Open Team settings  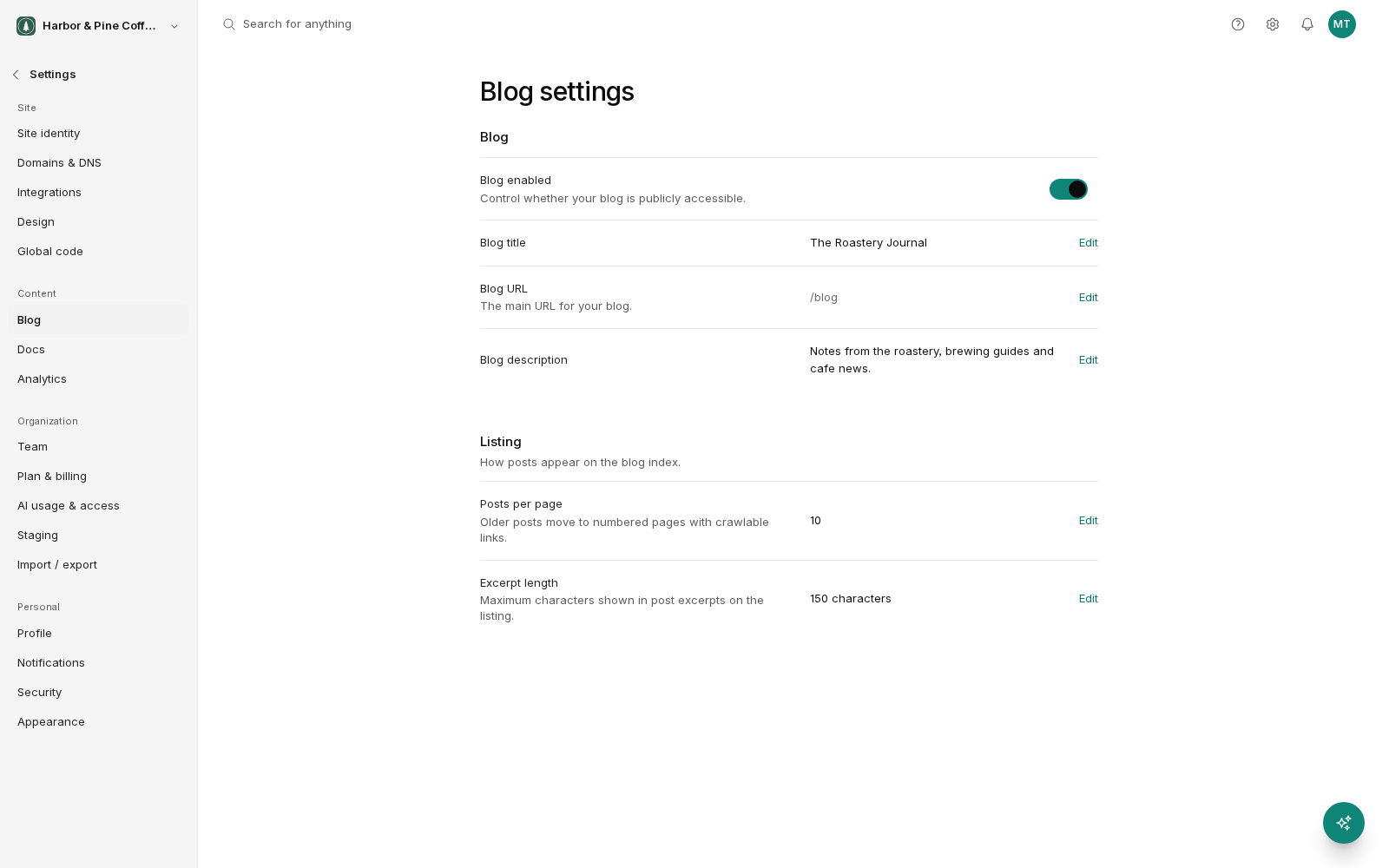tap(98, 447)
